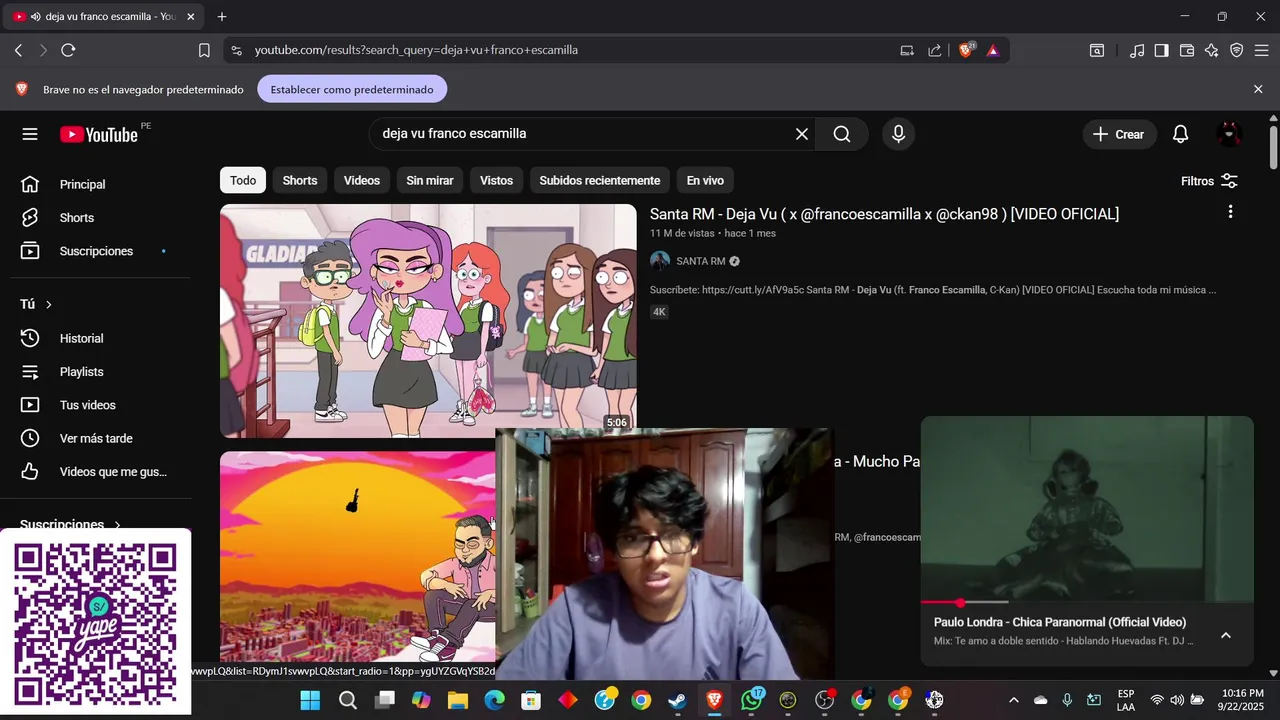Image resolution: width=1280 pixels, height=720 pixels.
Task: Select the Sin mirar filter chip
Action: click(430, 181)
